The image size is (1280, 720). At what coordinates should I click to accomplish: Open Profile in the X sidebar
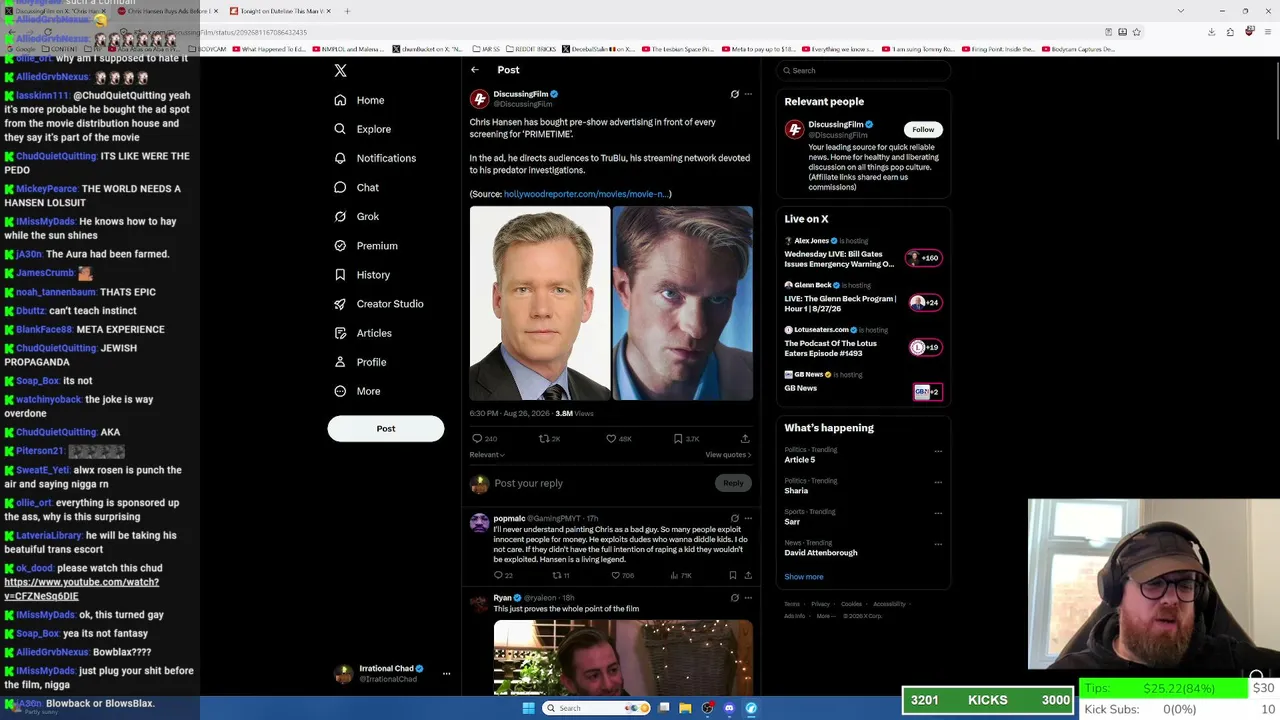(360, 362)
